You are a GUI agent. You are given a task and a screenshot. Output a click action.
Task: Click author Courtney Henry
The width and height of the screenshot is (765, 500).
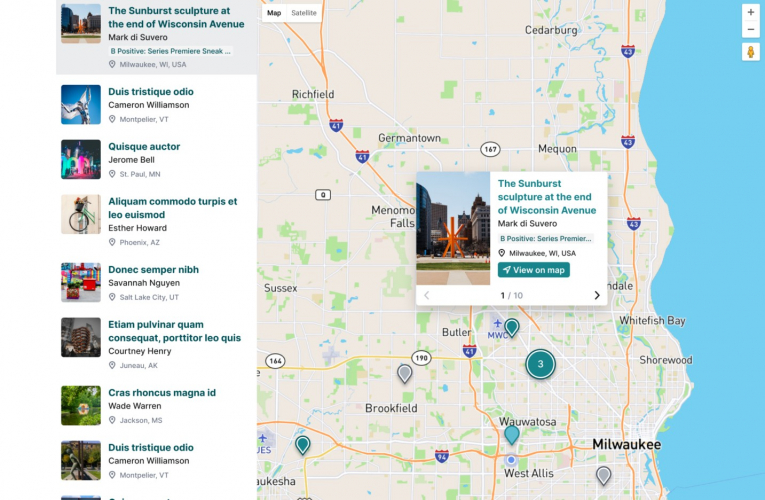pos(140,351)
